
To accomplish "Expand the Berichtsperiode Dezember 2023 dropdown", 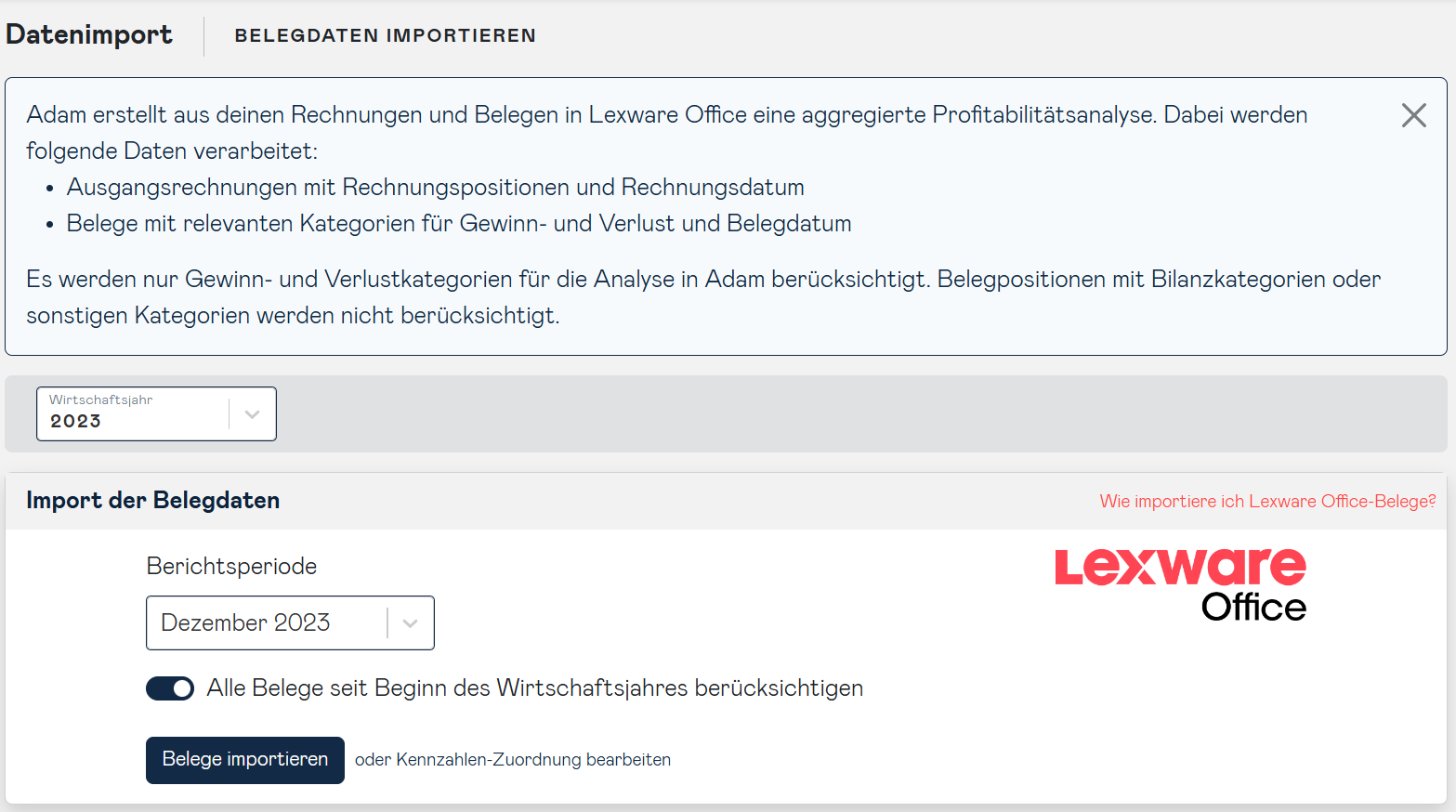I will 290,622.
